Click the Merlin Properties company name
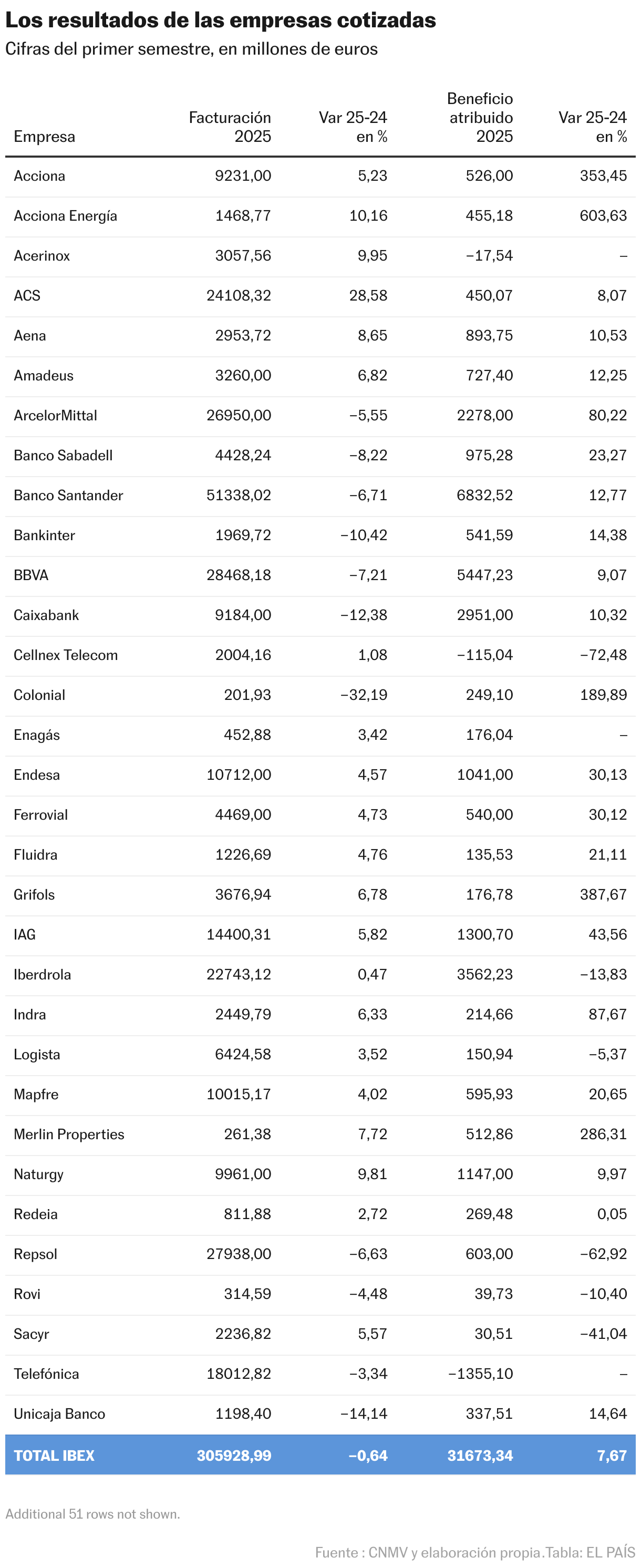This screenshot has width=641, height=1568. point(69,1134)
